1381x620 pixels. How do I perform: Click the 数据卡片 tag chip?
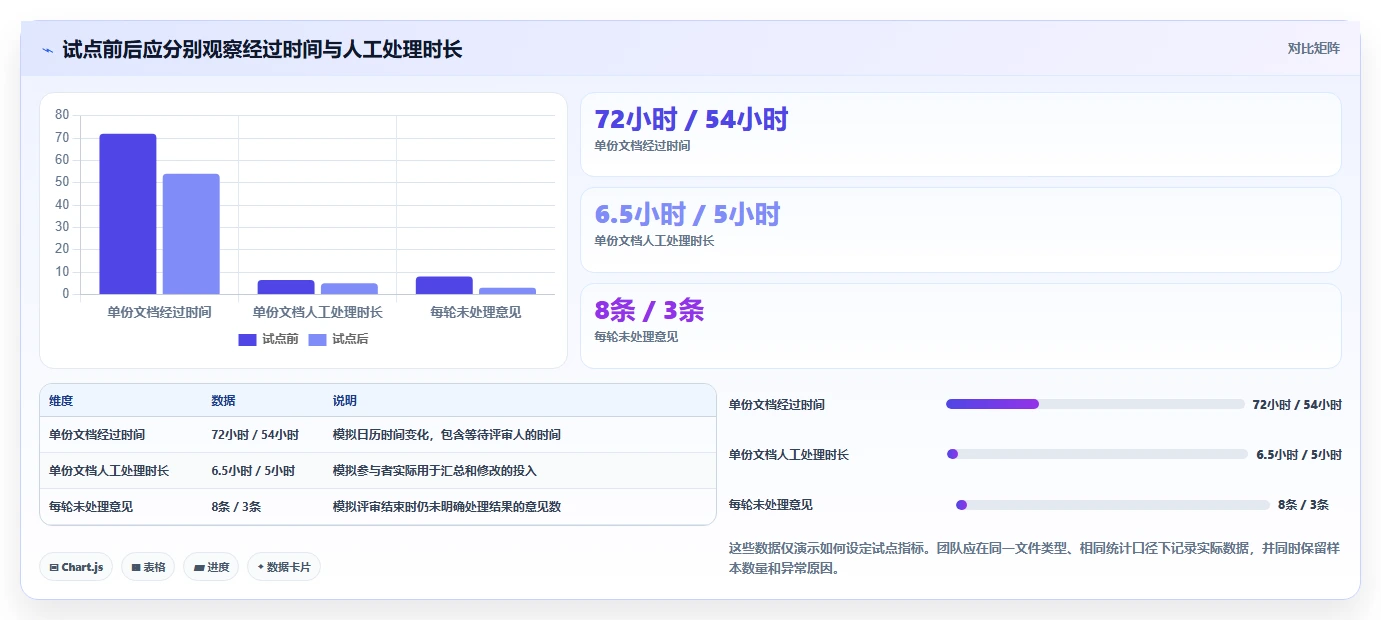tap(284, 567)
